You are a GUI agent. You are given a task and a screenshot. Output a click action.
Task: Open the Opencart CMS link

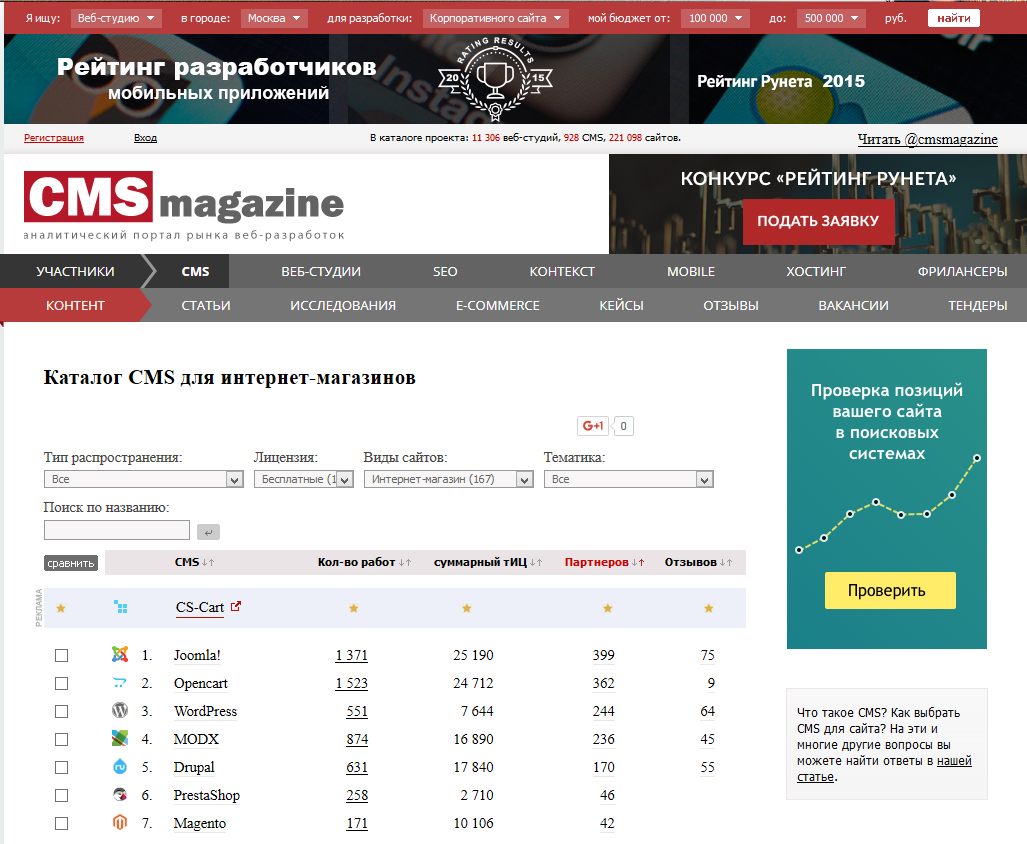pos(200,684)
